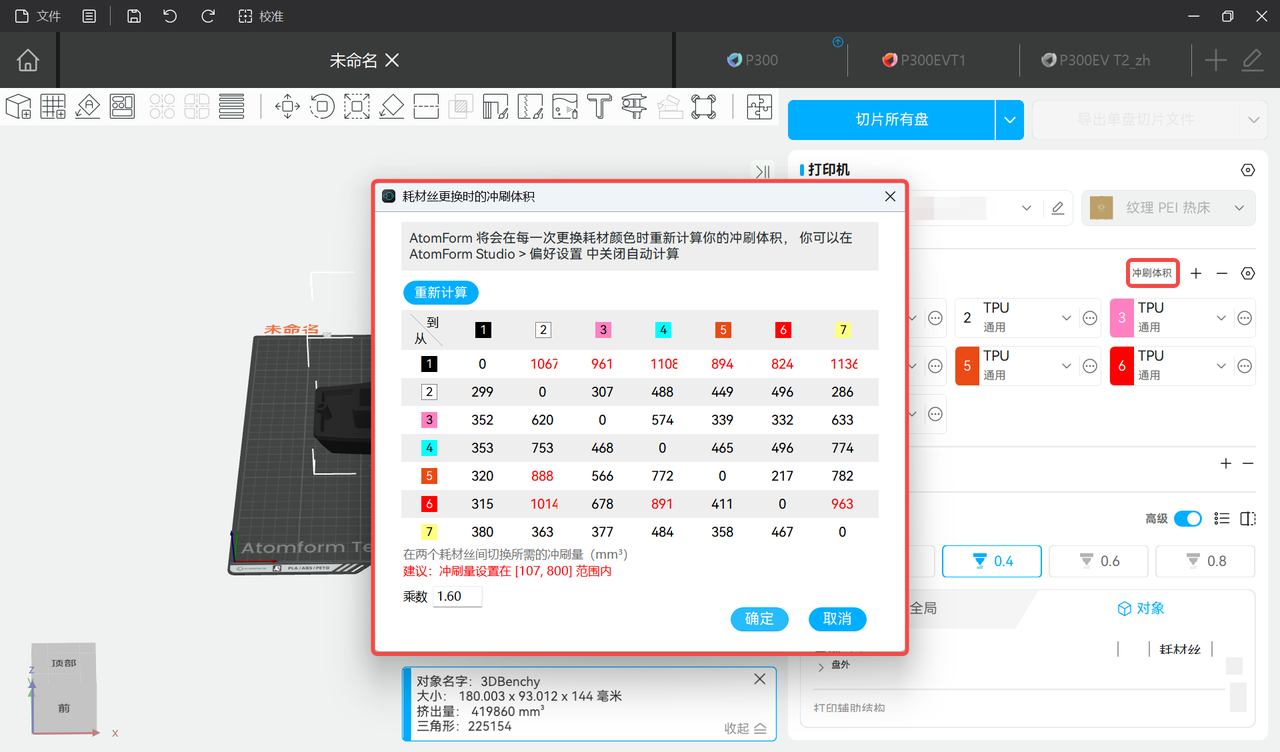Expand the 盘外 tree row

coord(821,666)
